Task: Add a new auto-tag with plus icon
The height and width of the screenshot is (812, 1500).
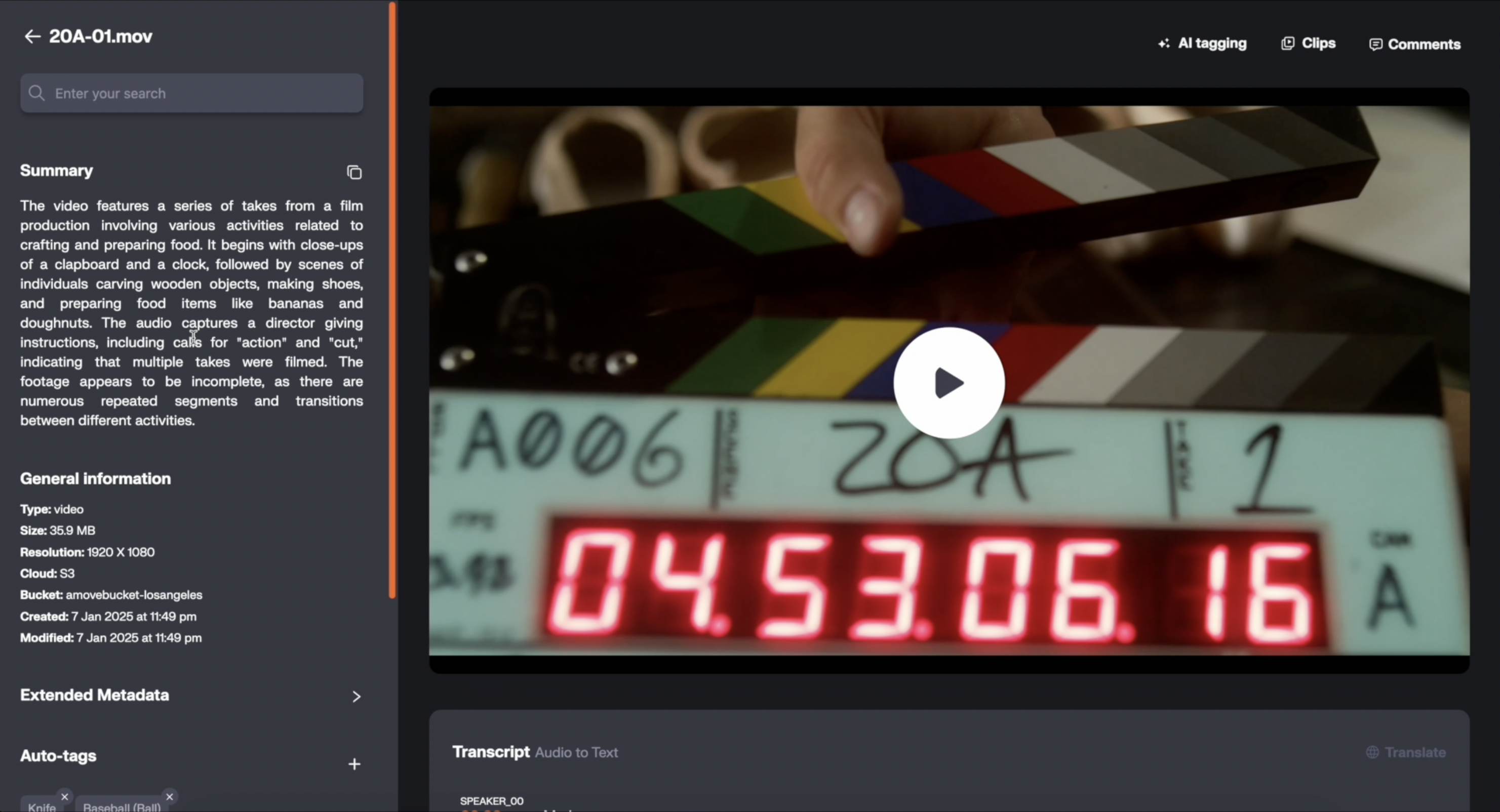Action: [x=354, y=764]
